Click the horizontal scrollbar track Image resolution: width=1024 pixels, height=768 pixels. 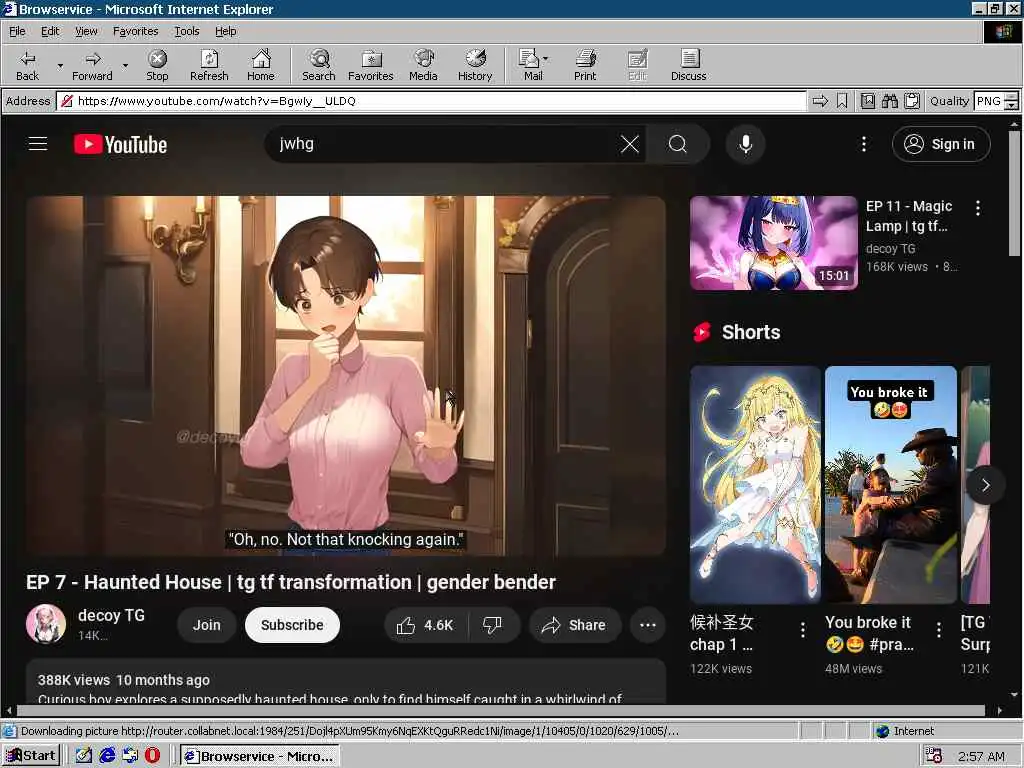tap(500, 711)
